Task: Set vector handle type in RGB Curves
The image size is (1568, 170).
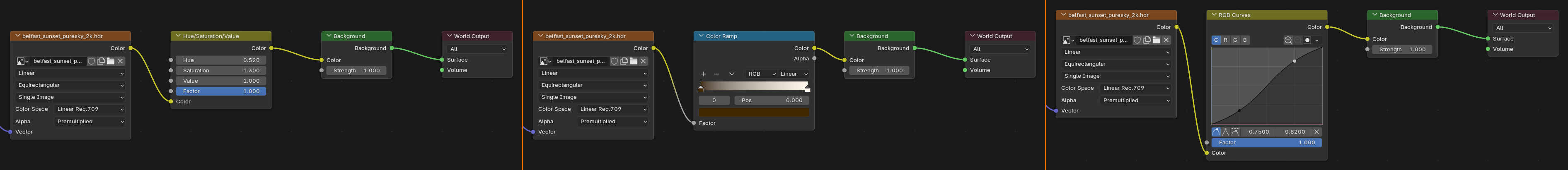Action: pyautogui.click(x=1225, y=132)
